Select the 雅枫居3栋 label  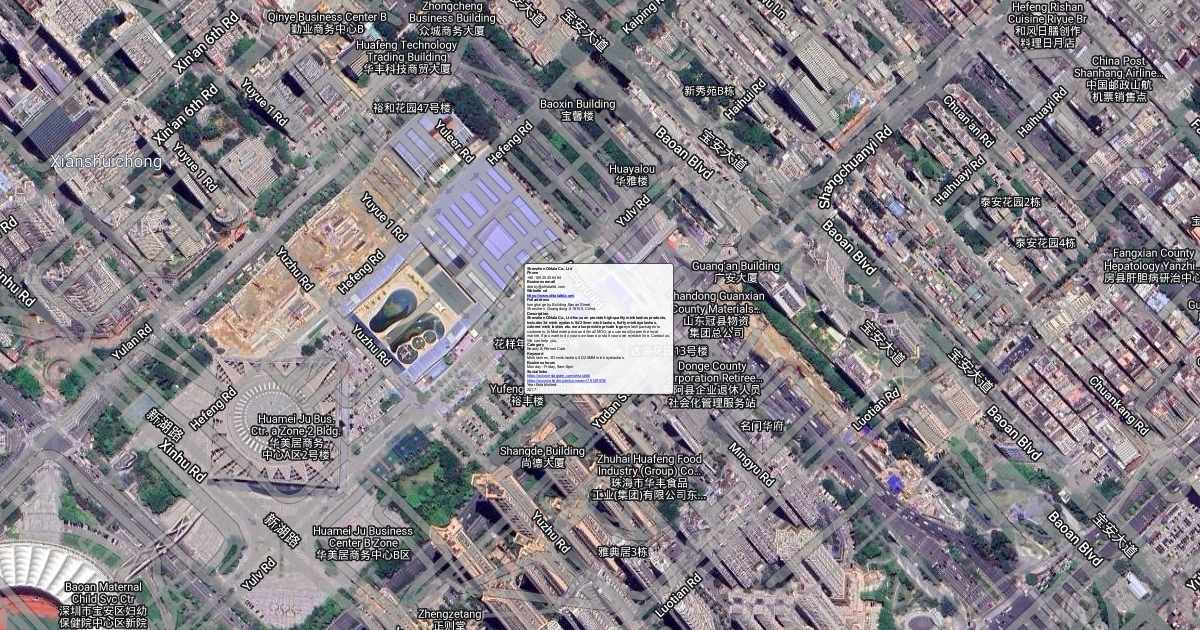[x=623, y=551]
